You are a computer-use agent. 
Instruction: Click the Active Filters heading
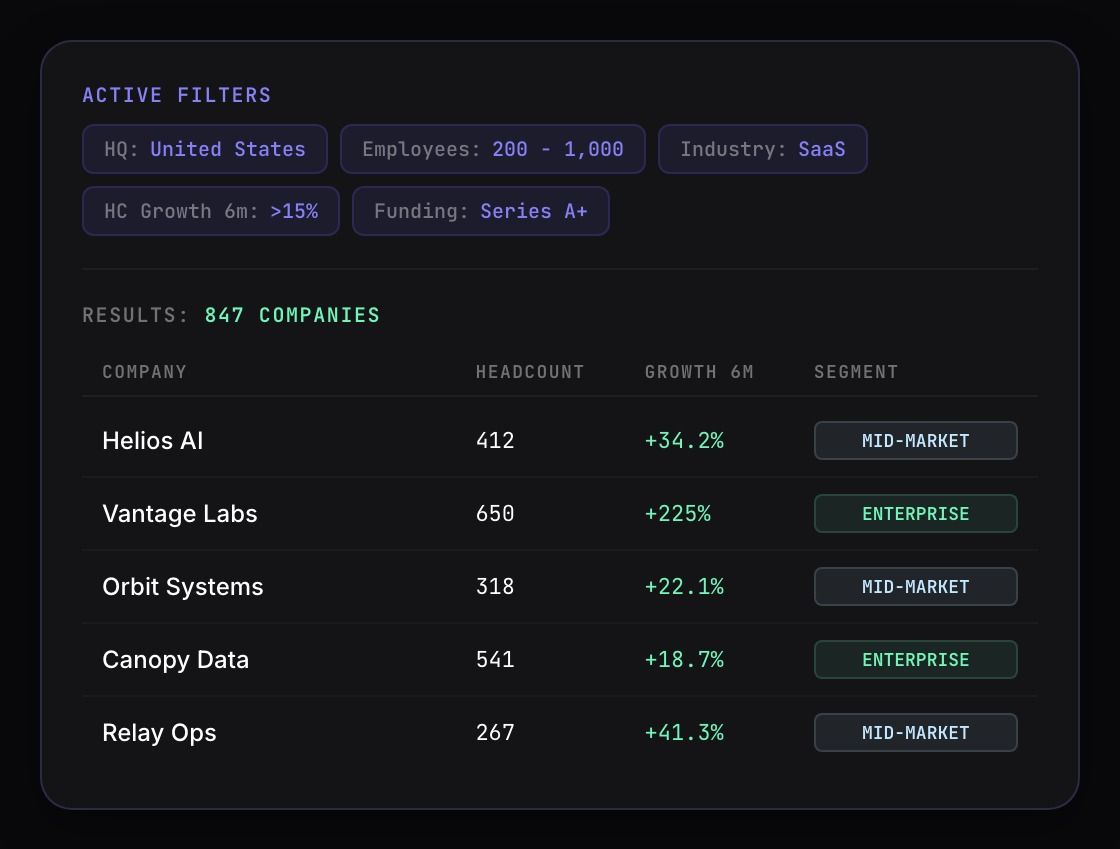coord(177,96)
